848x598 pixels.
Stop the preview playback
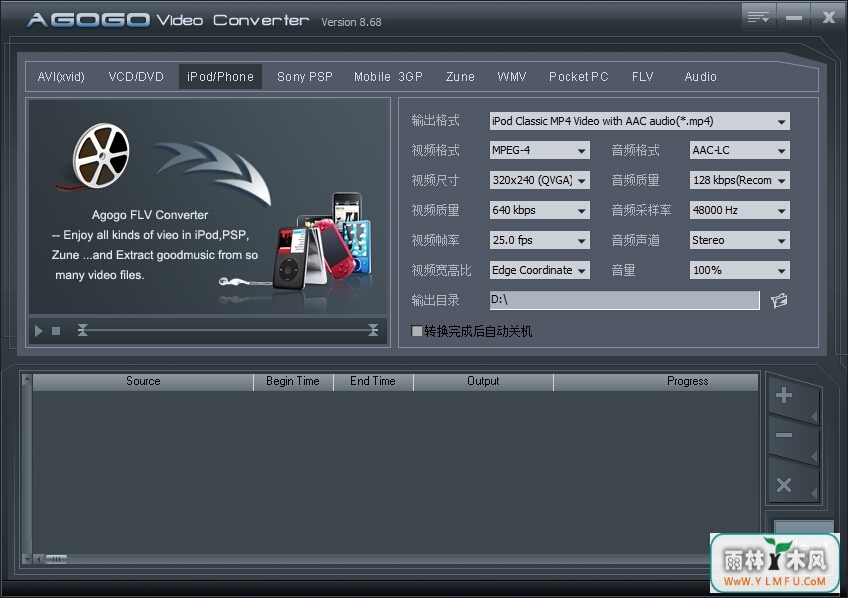(x=56, y=331)
